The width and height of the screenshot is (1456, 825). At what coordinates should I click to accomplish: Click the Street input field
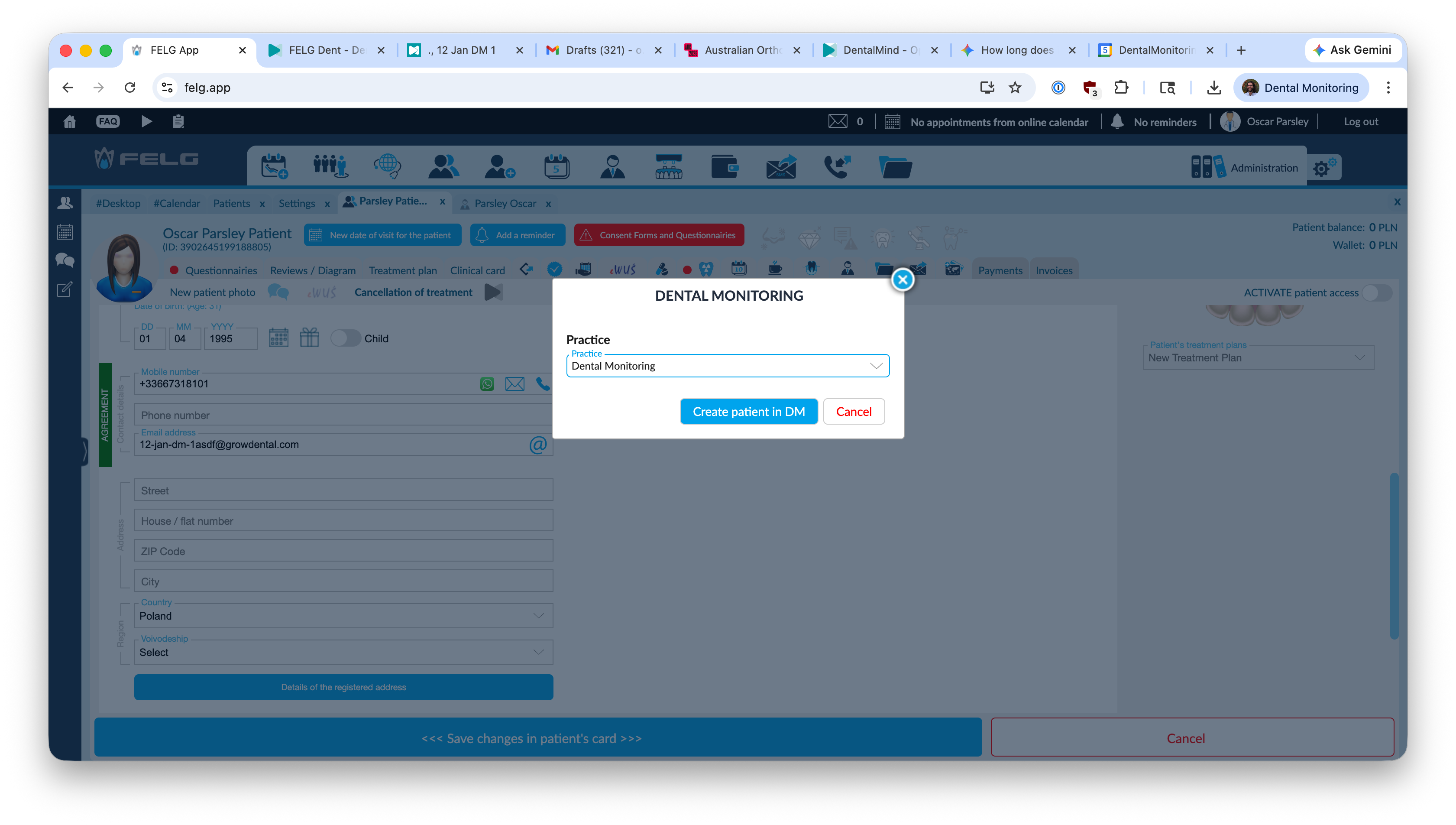point(343,490)
